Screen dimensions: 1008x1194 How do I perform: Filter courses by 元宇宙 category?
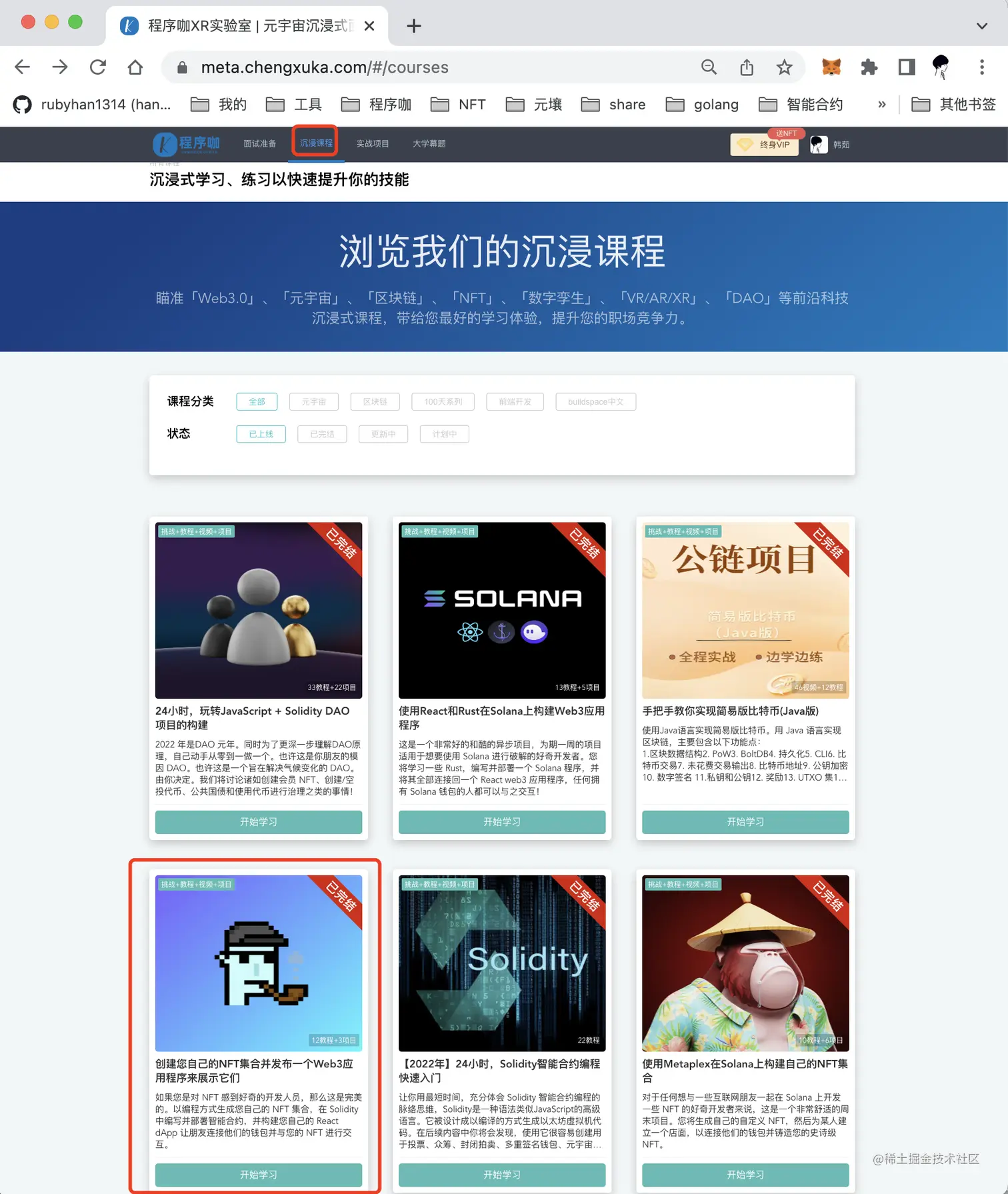(x=313, y=402)
